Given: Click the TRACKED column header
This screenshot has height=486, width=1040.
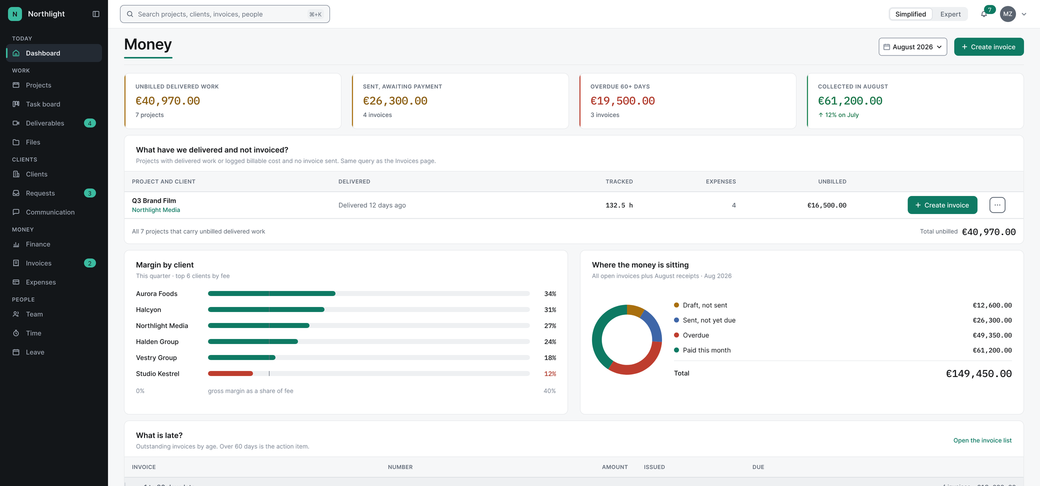Looking at the screenshot, I should pyautogui.click(x=619, y=182).
